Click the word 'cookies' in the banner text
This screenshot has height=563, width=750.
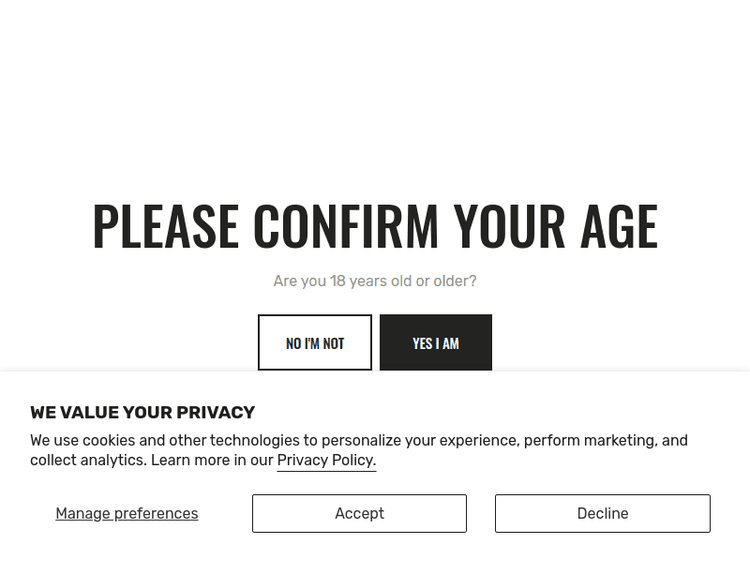click(108, 440)
